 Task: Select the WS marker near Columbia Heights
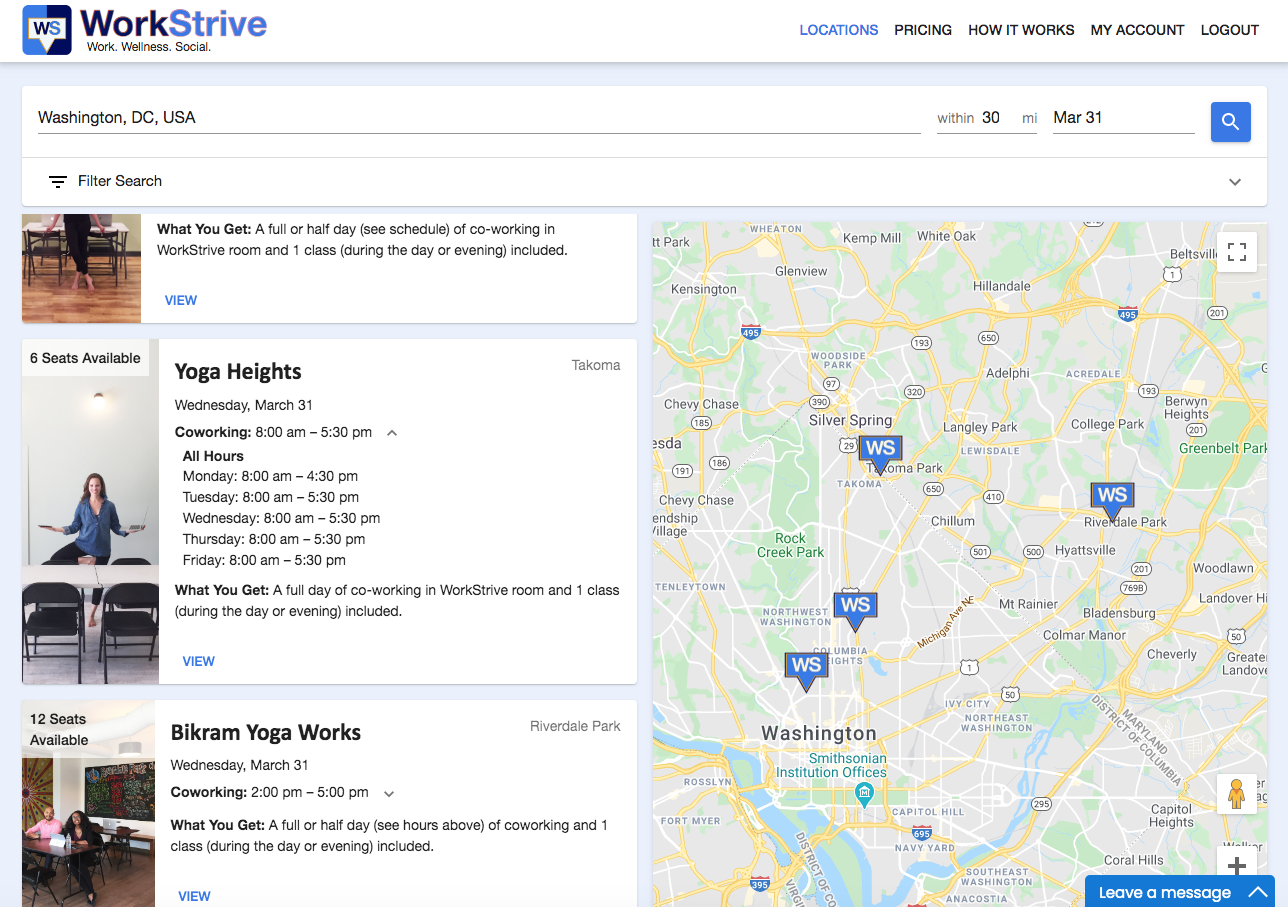[806, 671]
